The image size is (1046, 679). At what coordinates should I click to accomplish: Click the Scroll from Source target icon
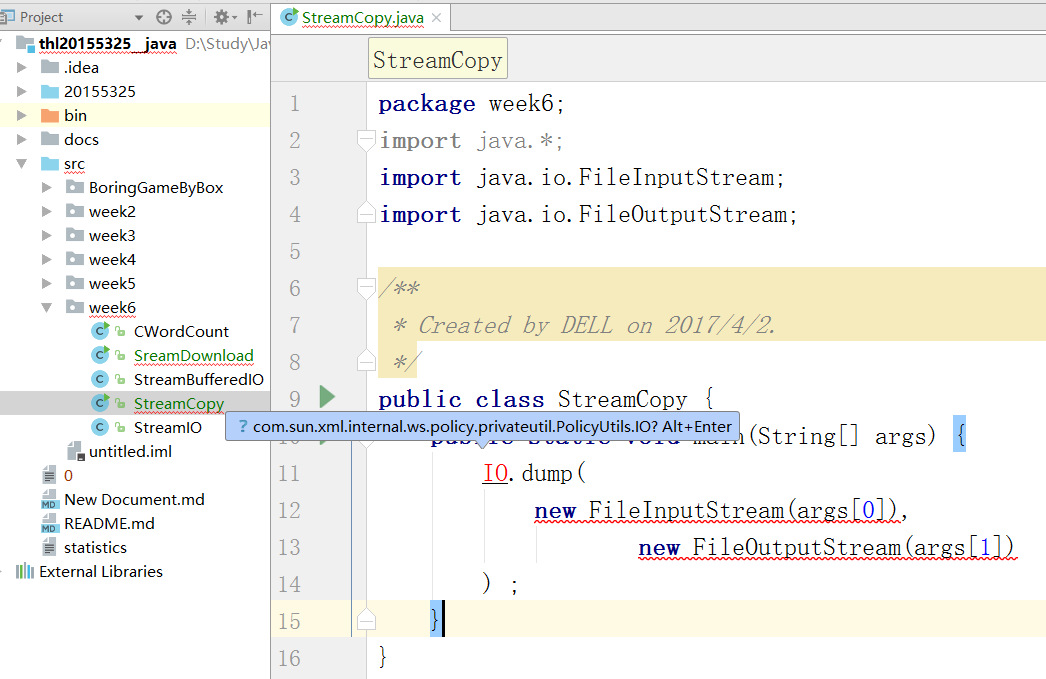[163, 17]
